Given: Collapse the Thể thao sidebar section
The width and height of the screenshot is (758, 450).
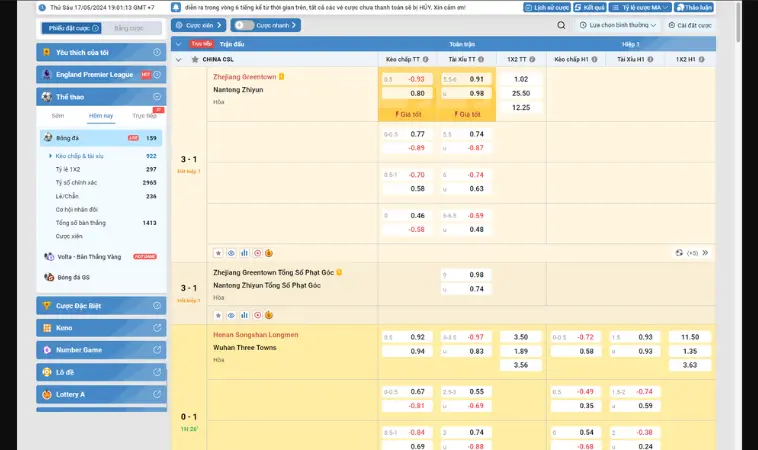Looking at the screenshot, I should (x=156, y=97).
